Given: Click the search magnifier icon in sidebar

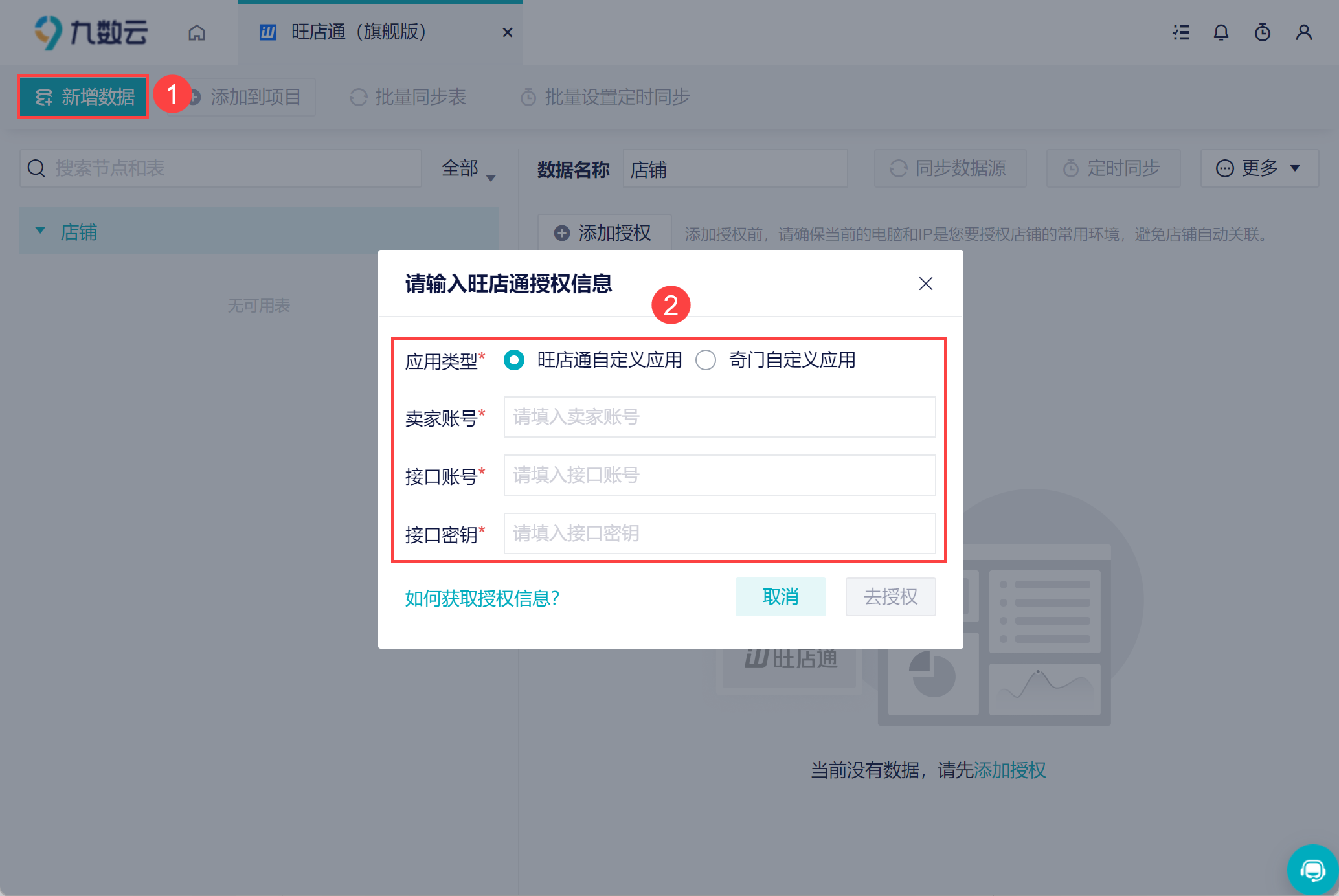Looking at the screenshot, I should click(36, 168).
